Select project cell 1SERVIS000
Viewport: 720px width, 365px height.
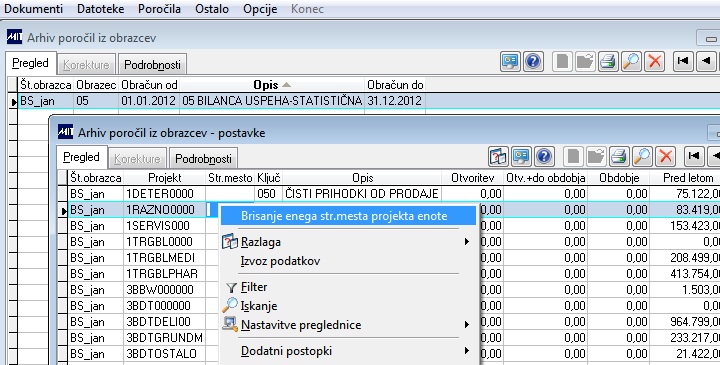coord(165,225)
